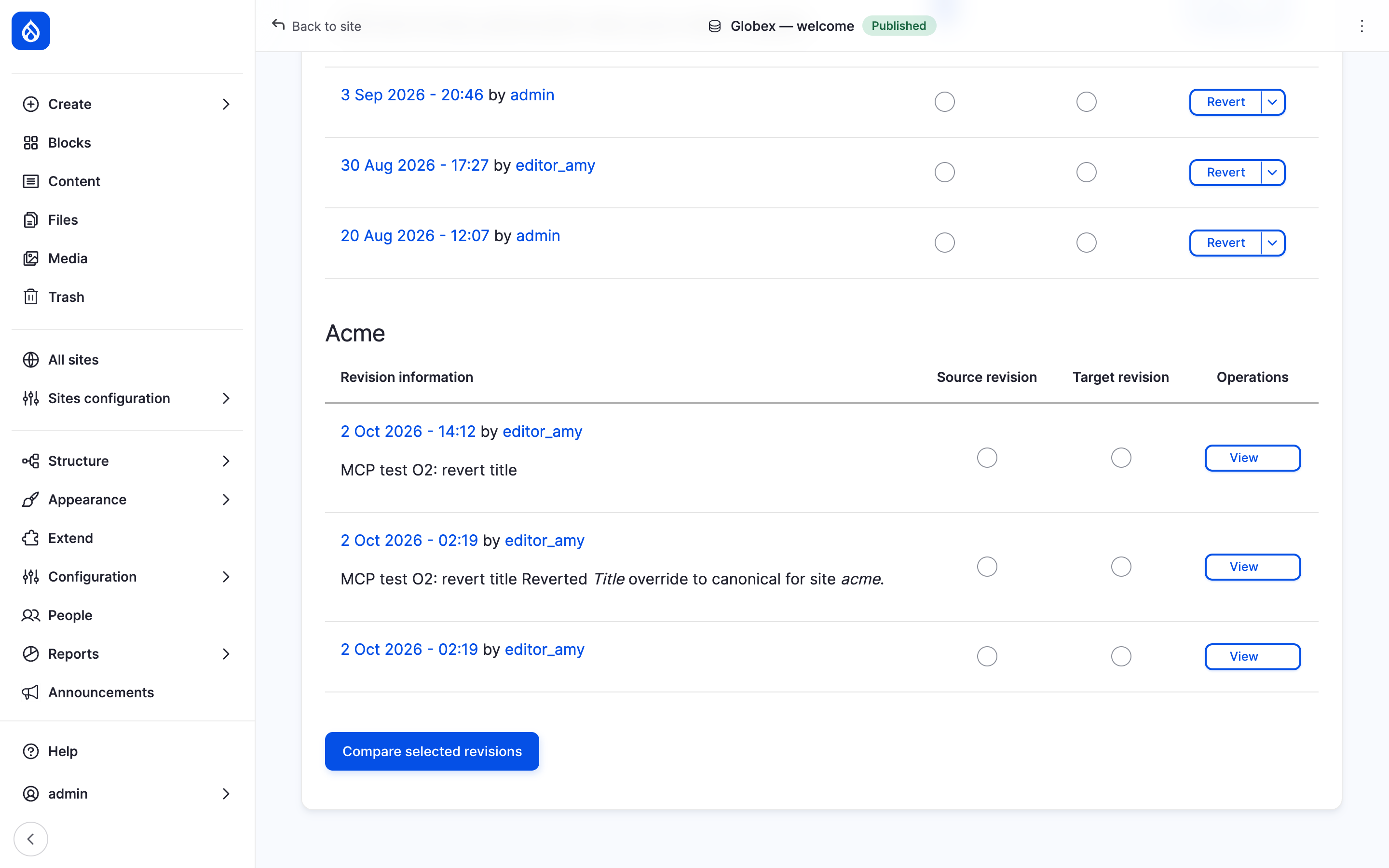Click the Content list icon
Image resolution: width=1389 pixels, height=868 pixels.
(x=31, y=181)
